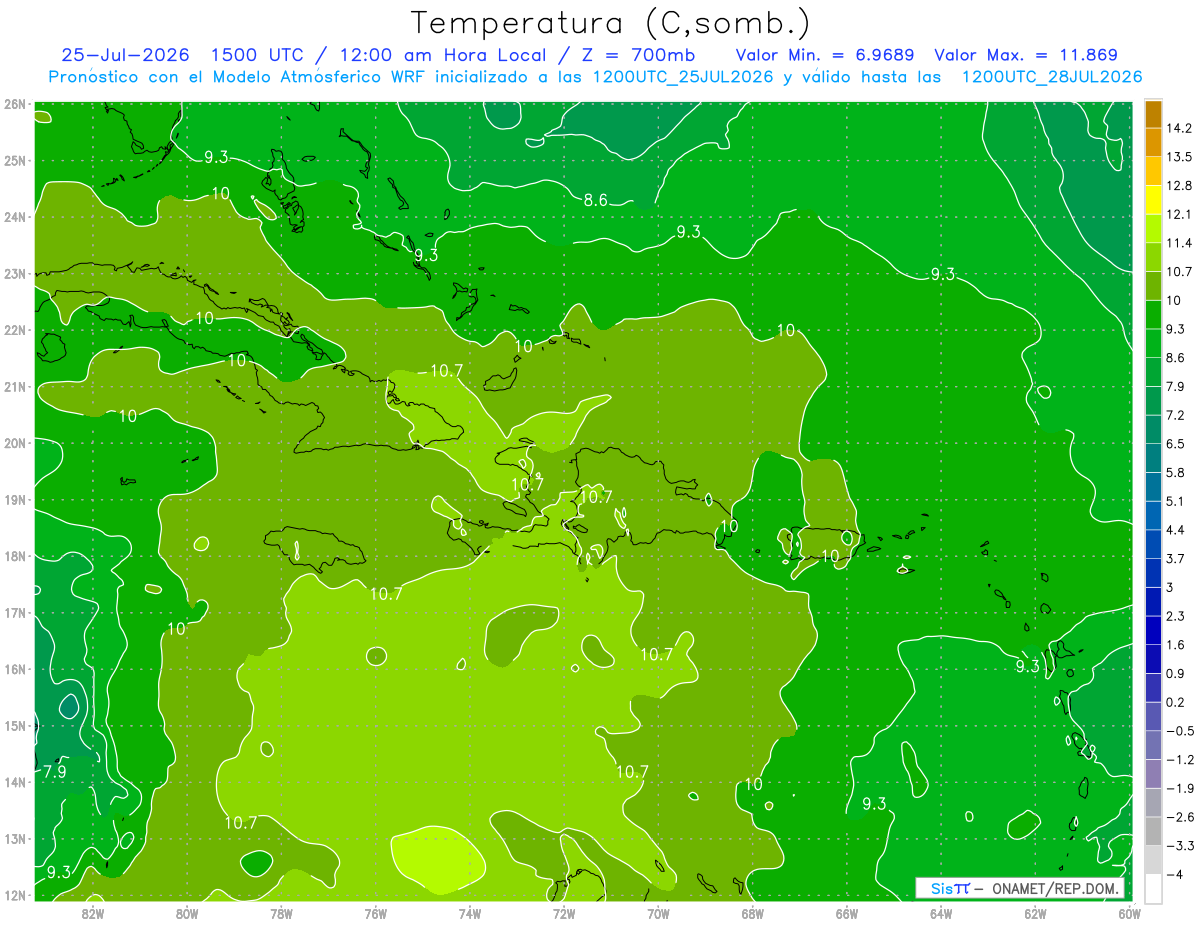
Task: Click the "74W" longitude label
Action: click(470, 912)
